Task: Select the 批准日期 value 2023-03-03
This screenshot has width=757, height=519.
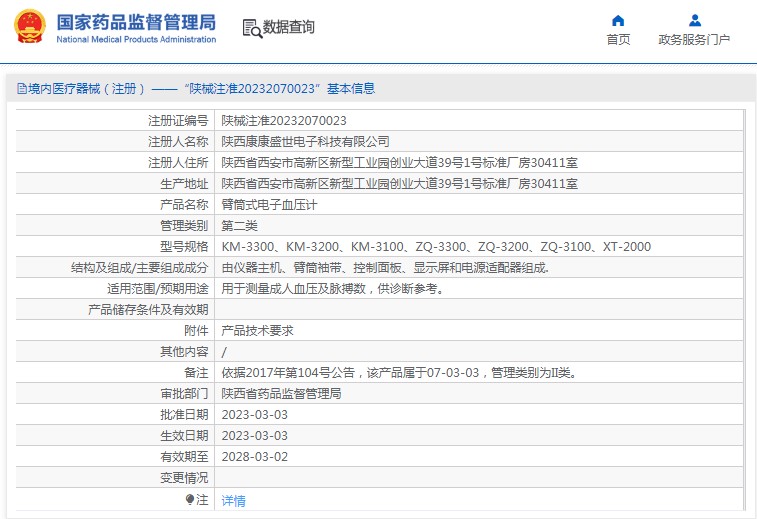Action: [254, 415]
